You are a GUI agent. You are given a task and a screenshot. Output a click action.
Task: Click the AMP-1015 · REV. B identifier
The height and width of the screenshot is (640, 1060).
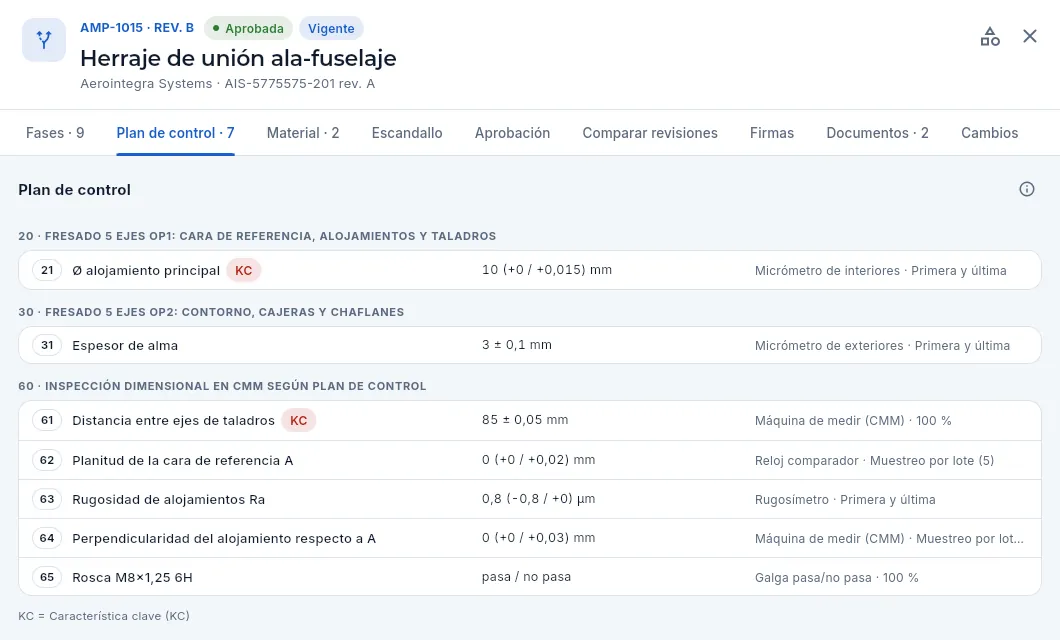pyautogui.click(x=137, y=28)
